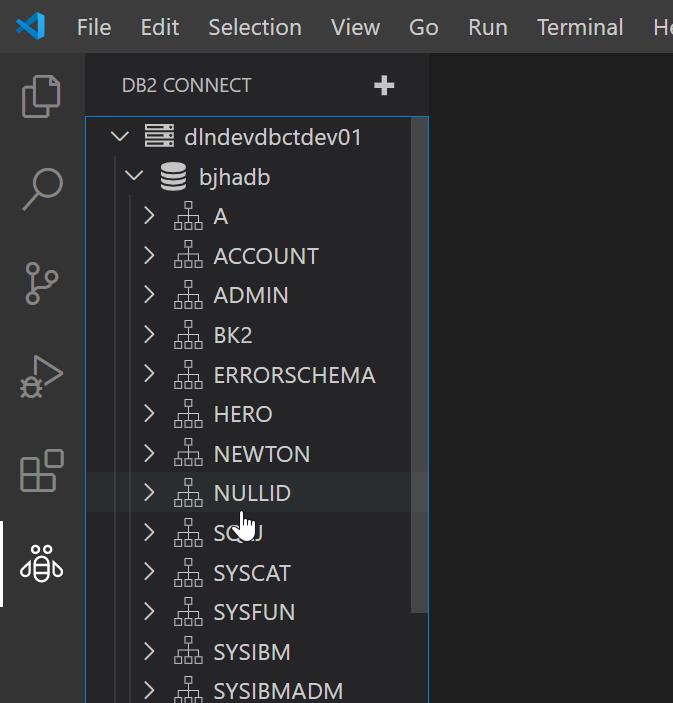Click schema icon next to HERO

click(x=188, y=413)
